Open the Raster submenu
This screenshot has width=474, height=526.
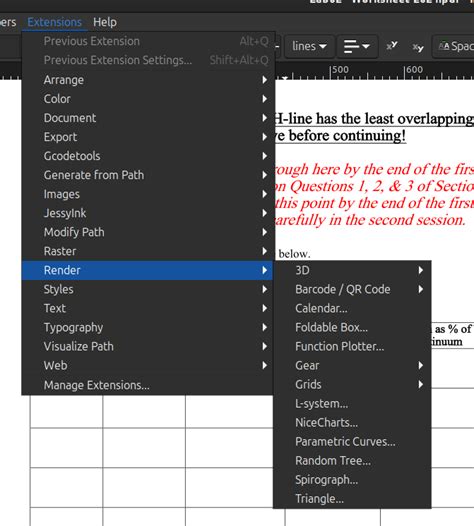148,251
